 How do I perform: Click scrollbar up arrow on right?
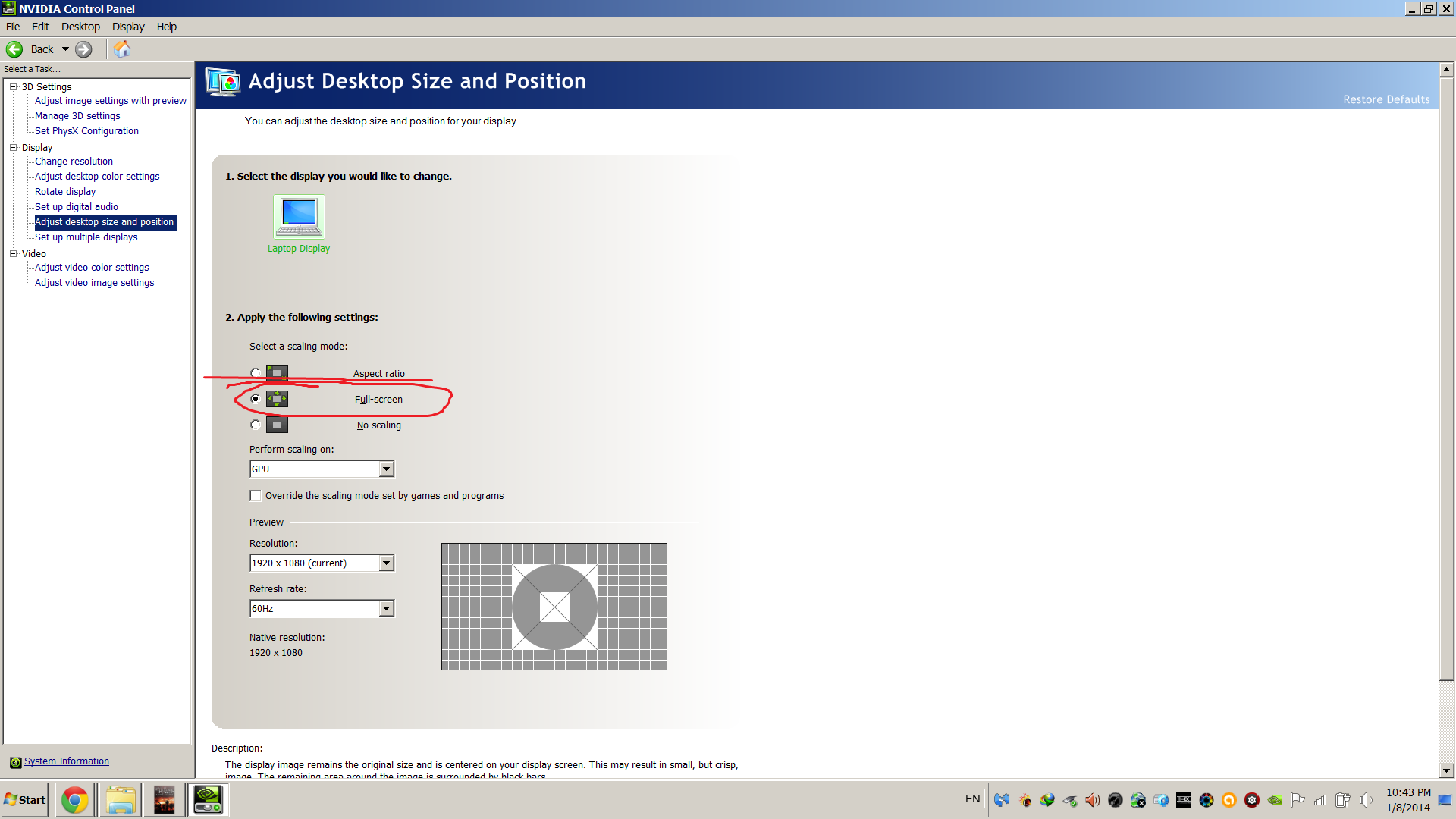(1446, 69)
